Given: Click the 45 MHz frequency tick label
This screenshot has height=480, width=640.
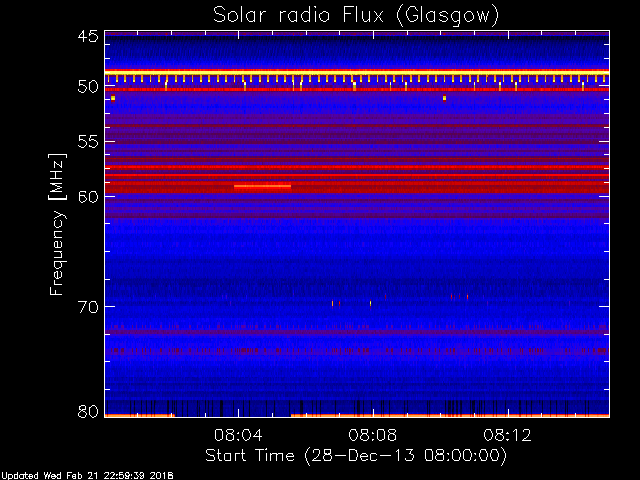Looking at the screenshot, I should click(87, 37).
